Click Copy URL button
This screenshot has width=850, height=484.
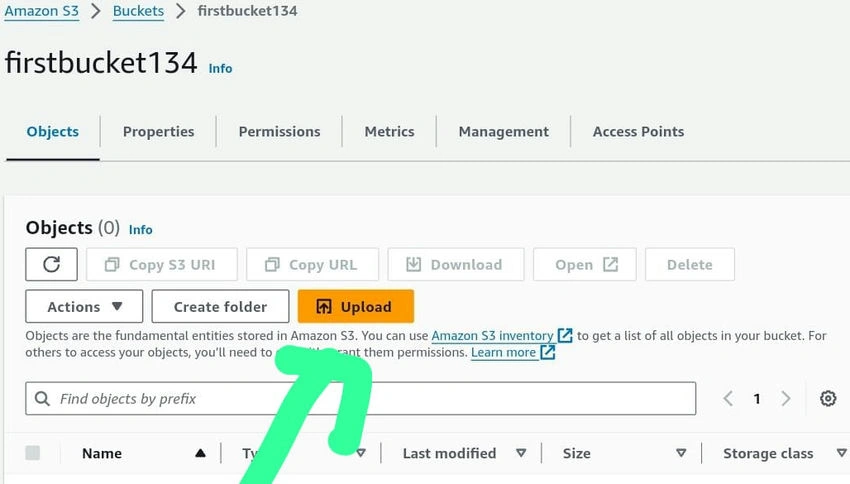312,264
